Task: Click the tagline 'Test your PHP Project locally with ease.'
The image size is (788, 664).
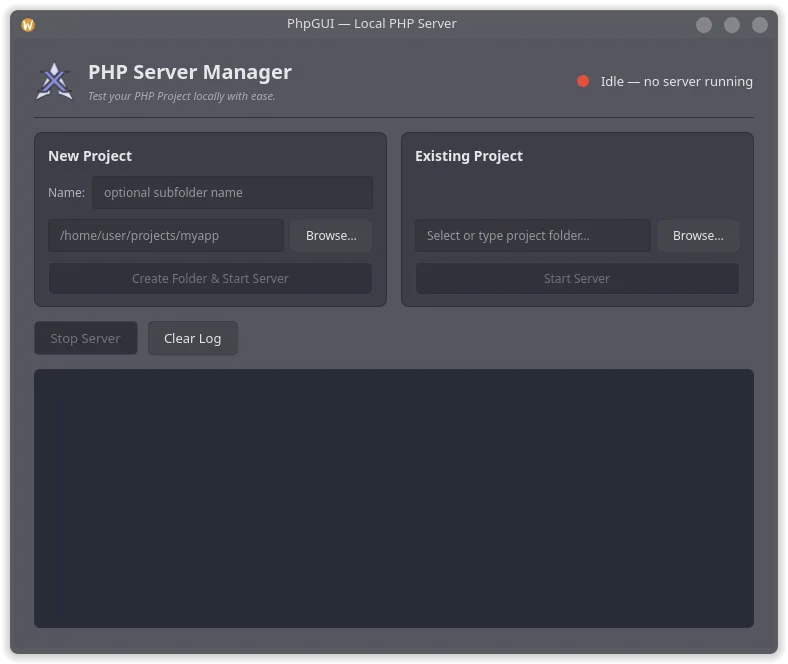Action: click(x=181, y=96)
